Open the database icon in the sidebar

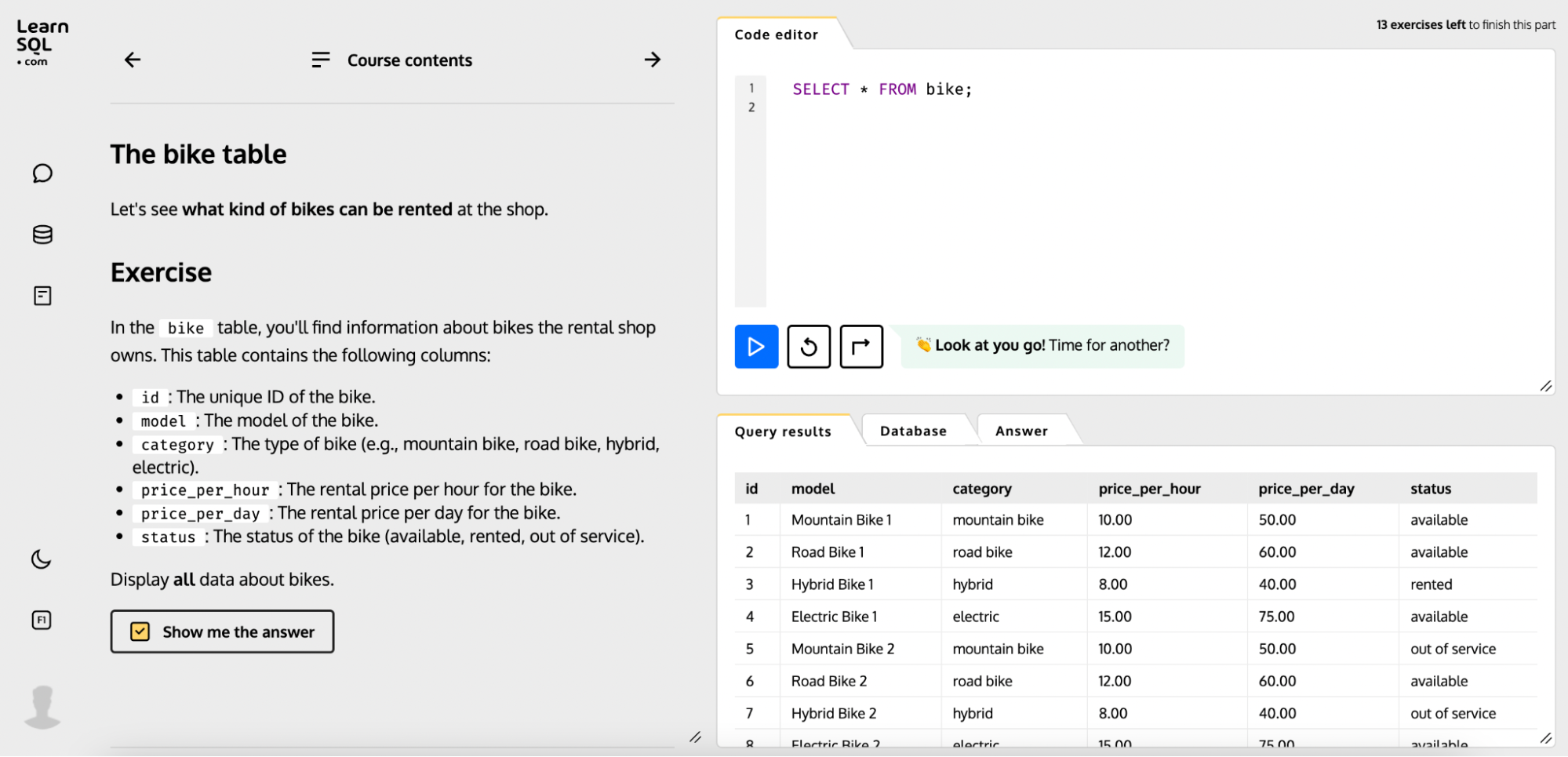click(42, 235)
